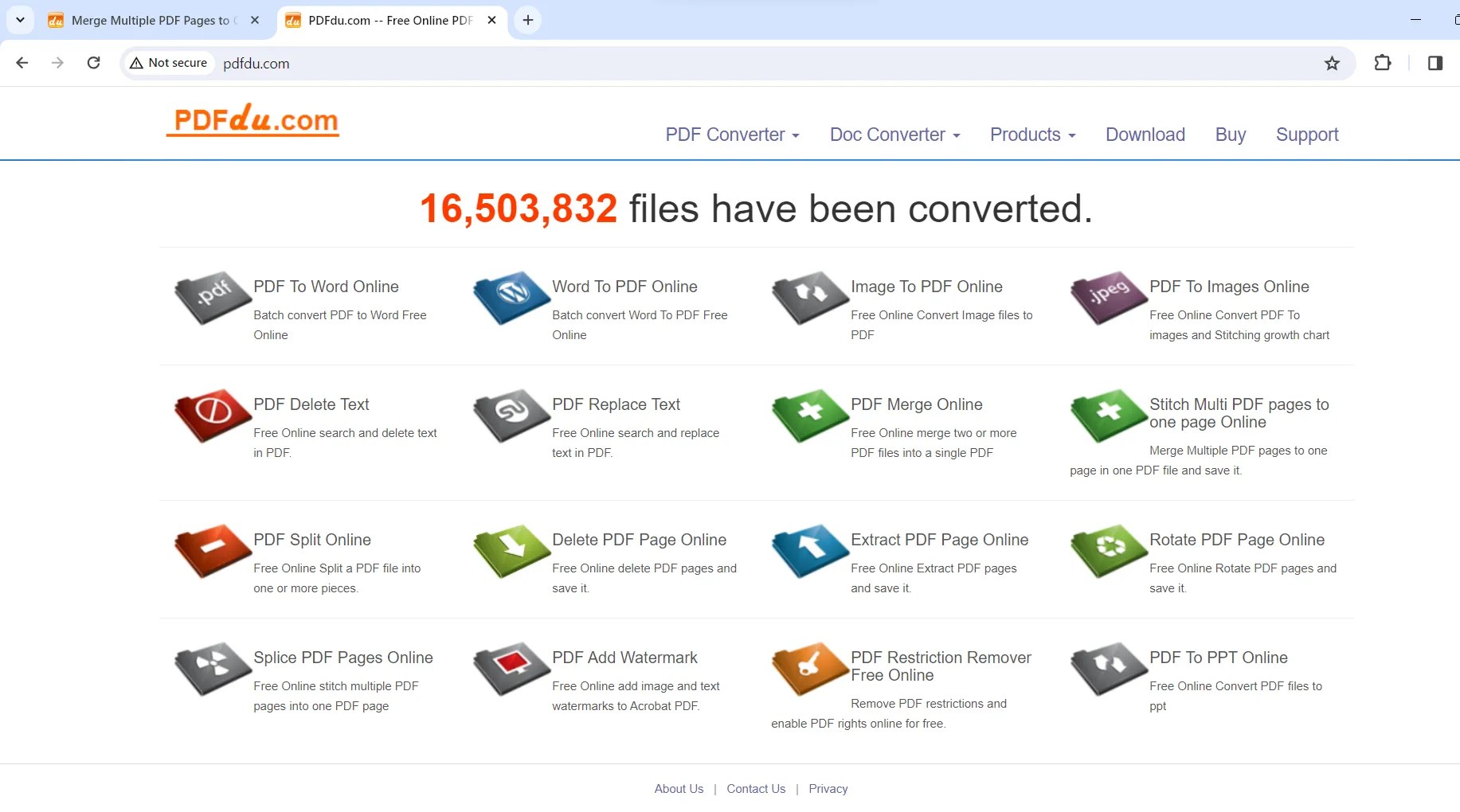Click the PDF Replace Text icon
The height and width of the screenshot is (812, 1460).
click(510, 416)
